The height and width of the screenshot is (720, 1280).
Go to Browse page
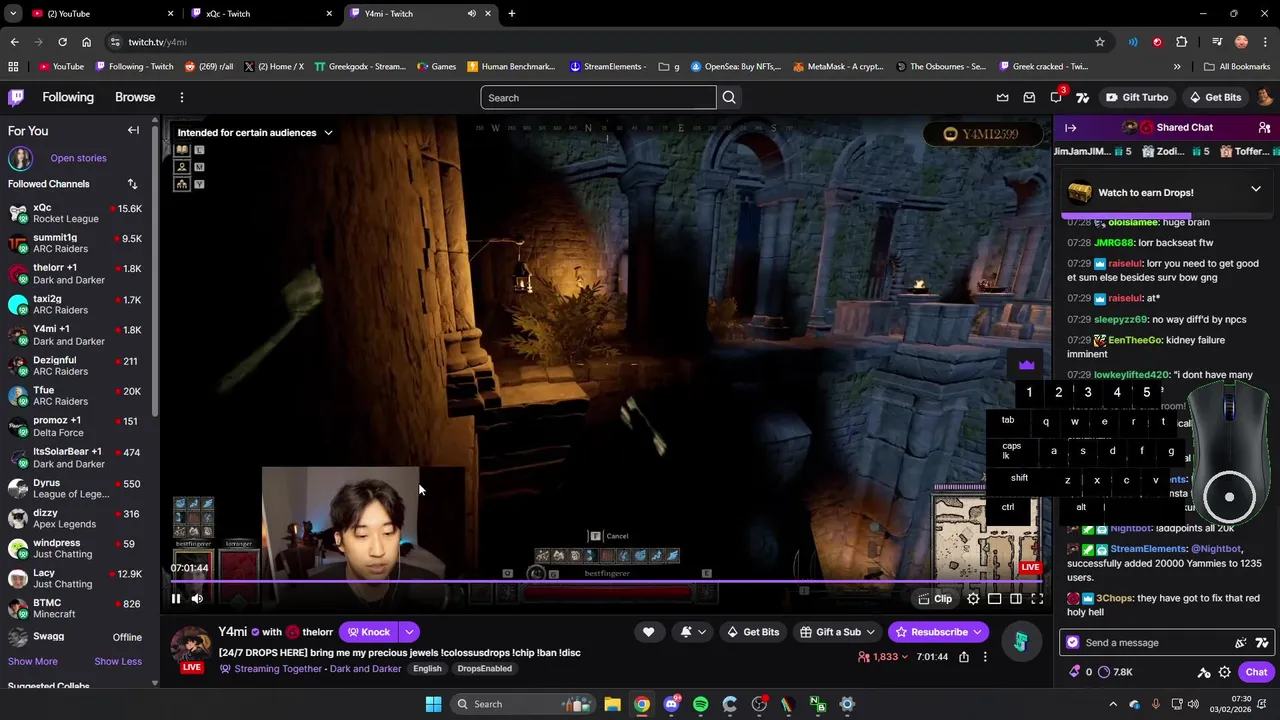135,97
